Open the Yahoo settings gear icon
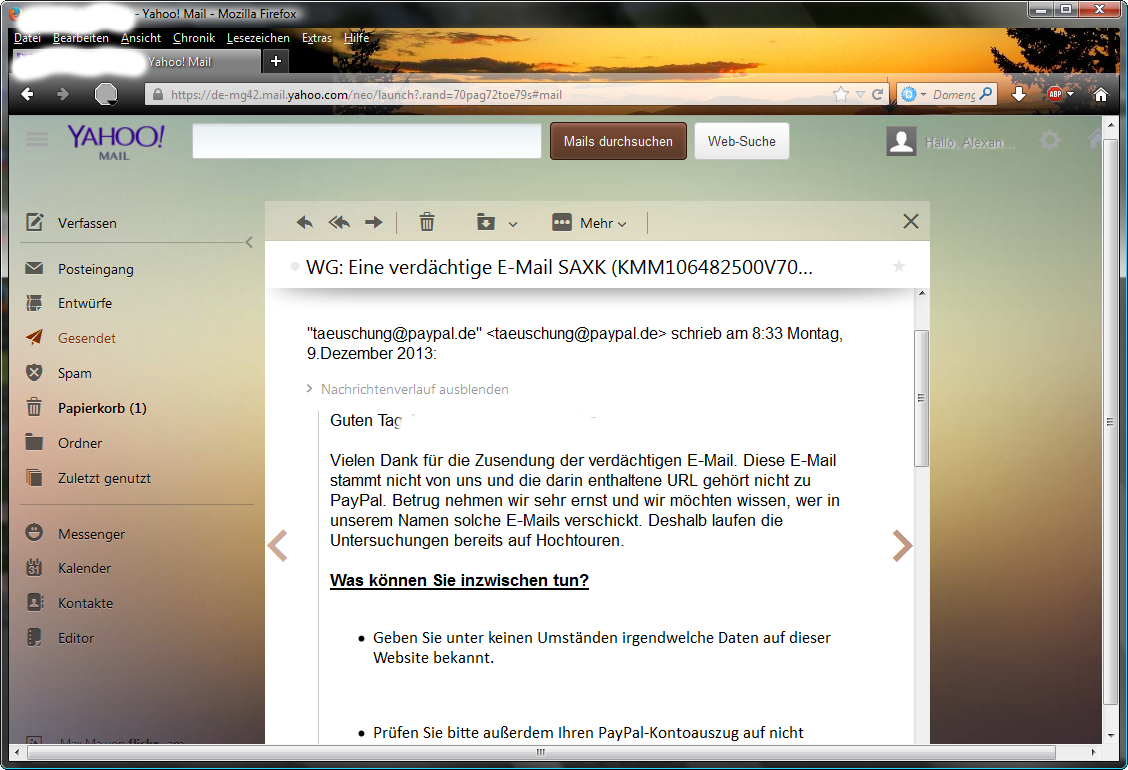Image resolution: width=1128 pixels, height=770 pixels. coord(1049,141)
